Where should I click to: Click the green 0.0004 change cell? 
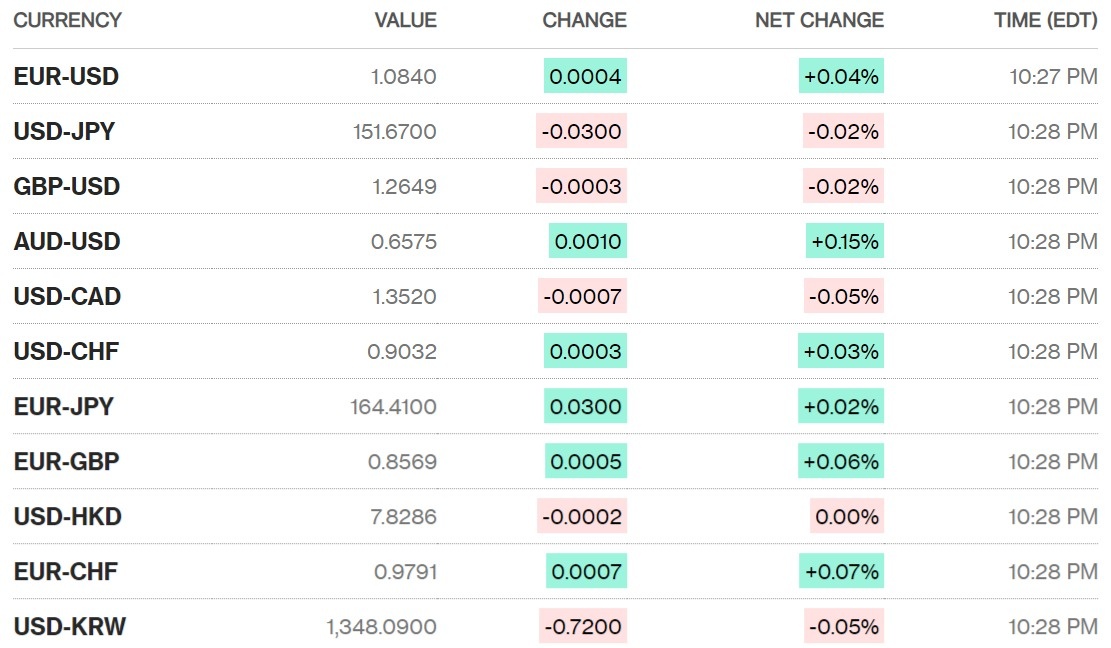pyautogui.click(x=586, y=77)
